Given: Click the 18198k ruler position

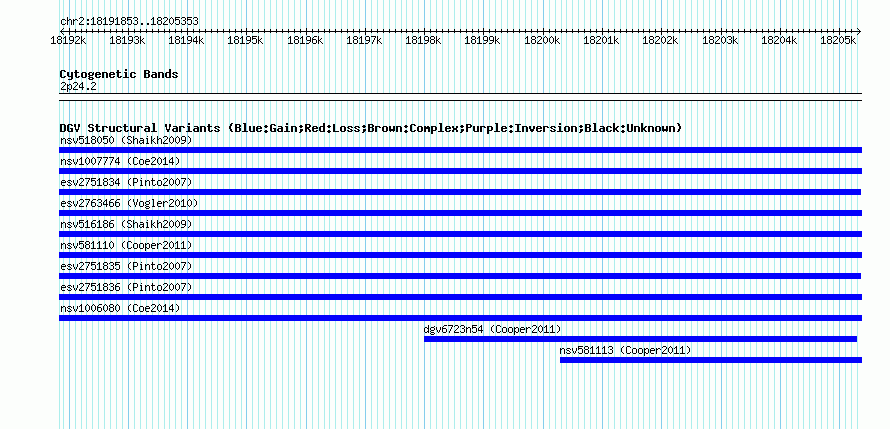Looking at the screenshot, I should tap(423, 40).
